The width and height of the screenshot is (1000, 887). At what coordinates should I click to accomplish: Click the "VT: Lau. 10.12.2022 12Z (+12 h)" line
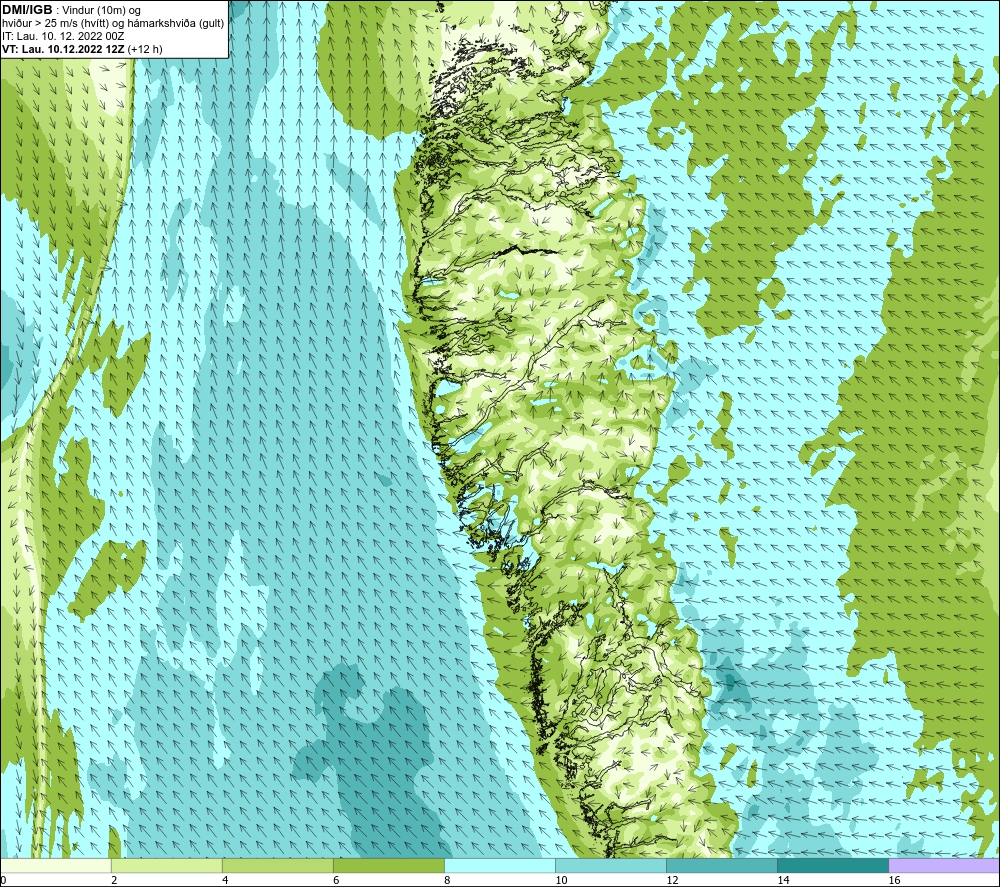(x=82, y=49)
